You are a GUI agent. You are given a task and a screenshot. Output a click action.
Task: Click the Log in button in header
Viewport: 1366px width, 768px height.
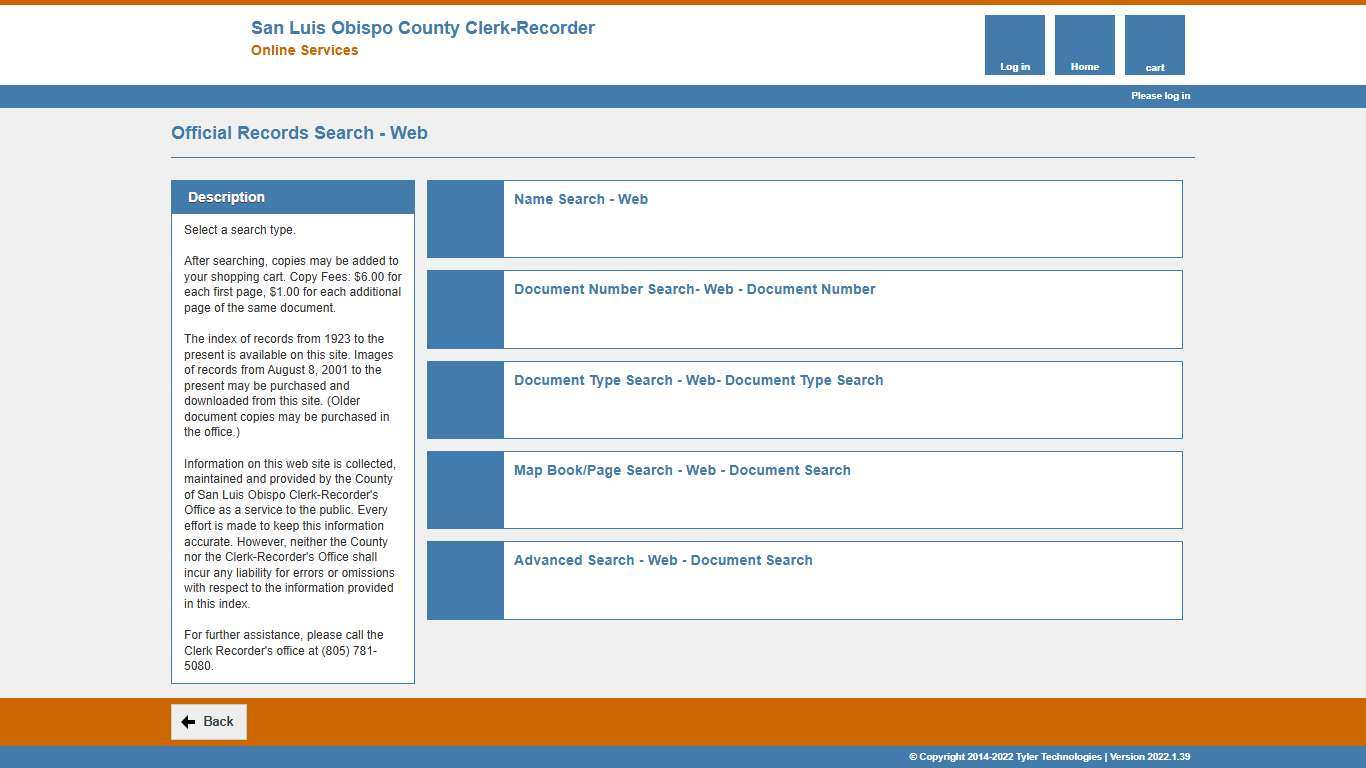[1014, 45]
